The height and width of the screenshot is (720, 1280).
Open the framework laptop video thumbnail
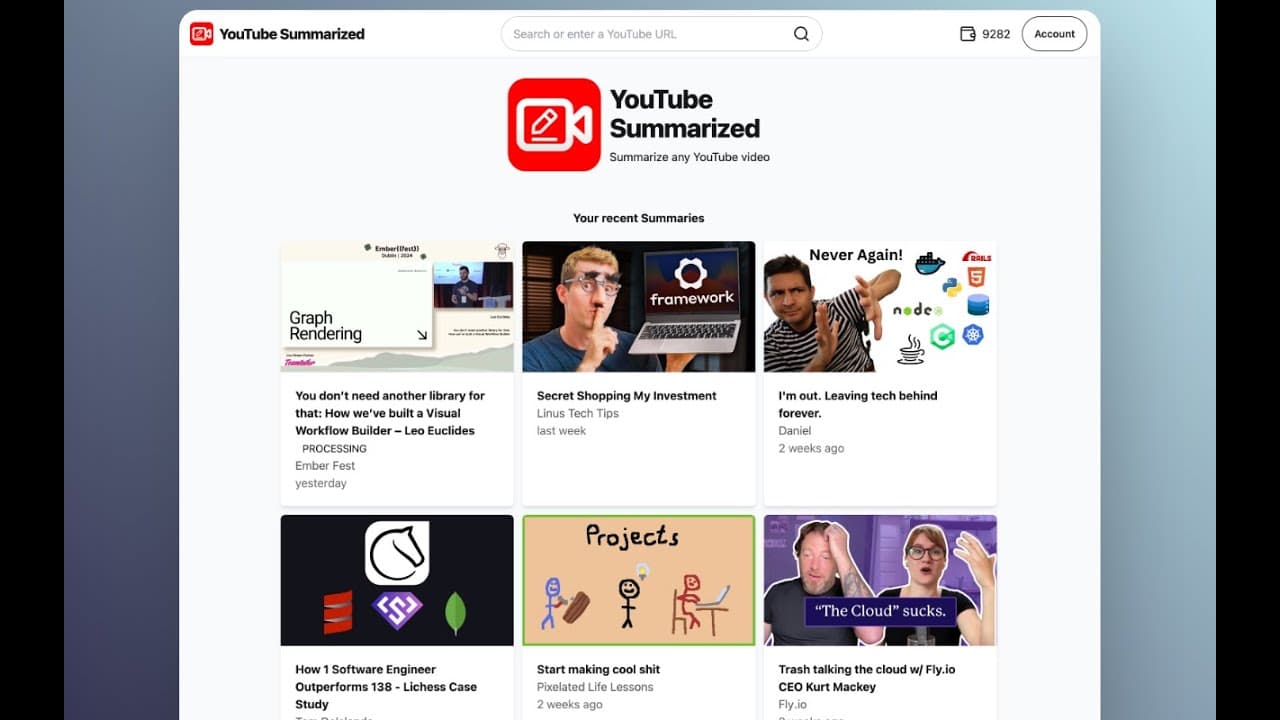[x=639, y=306]
